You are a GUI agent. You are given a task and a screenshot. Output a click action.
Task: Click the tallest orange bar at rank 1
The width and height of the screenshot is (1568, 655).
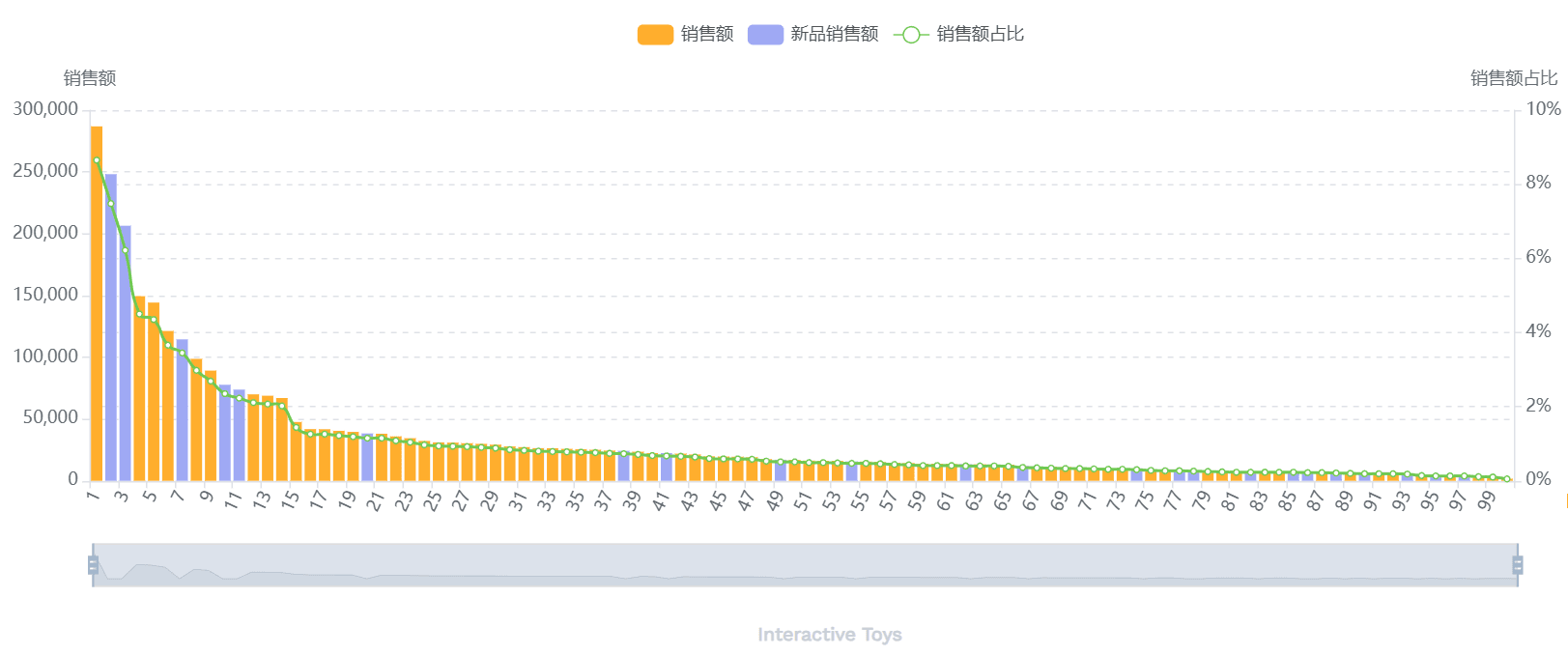97,309
